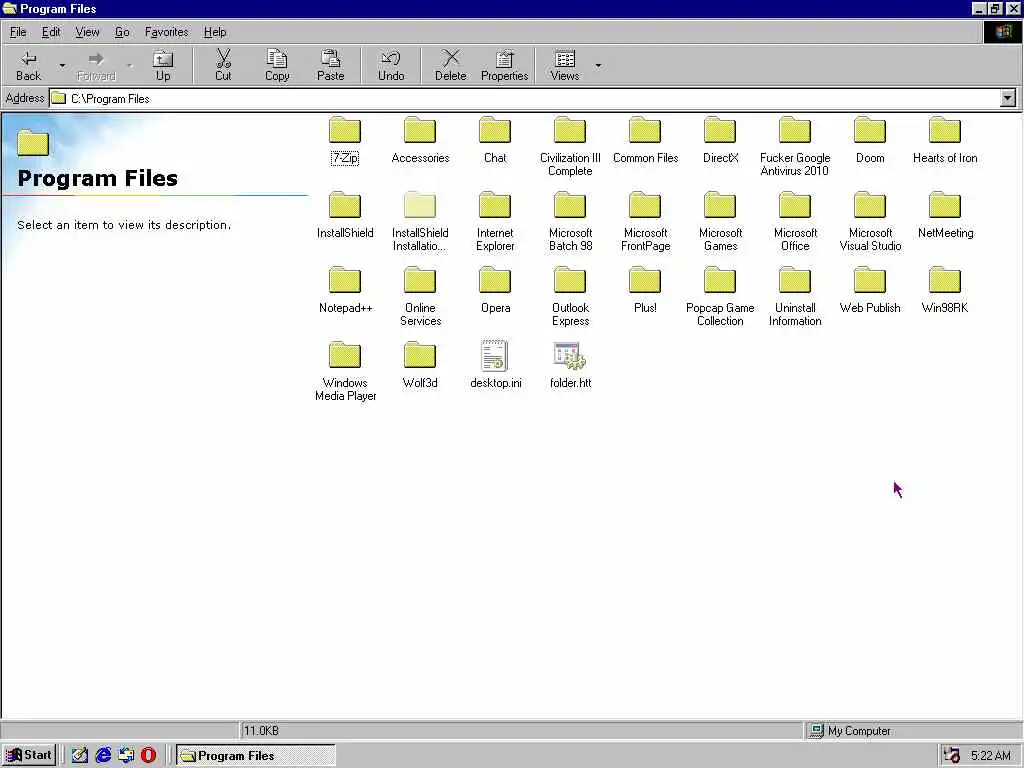Select the Notepad++ folder
This screenshot has height=768, width=1024.
tap(345, 291)
